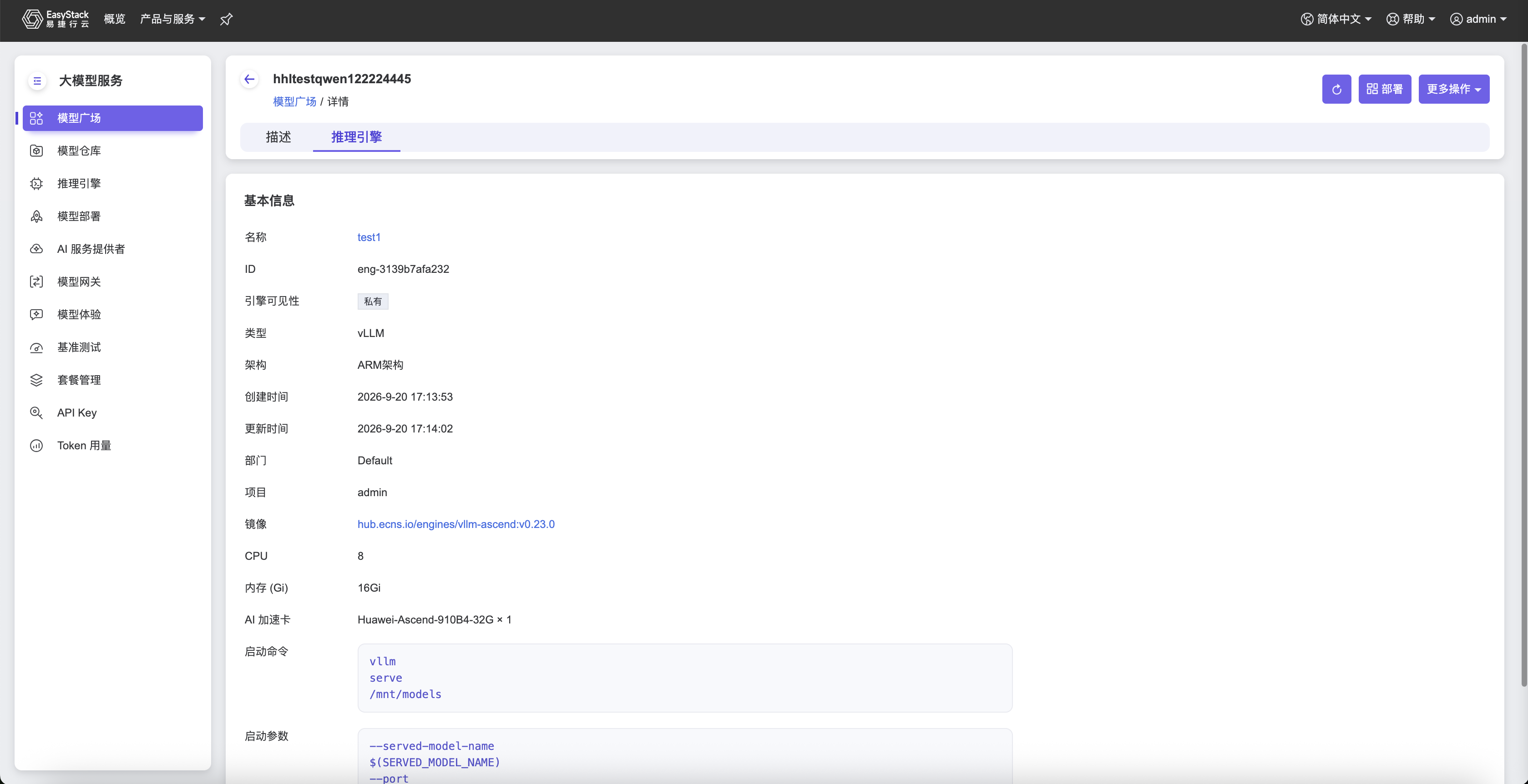Click the engine ID eng-3139b7afa232
This screenshot has height=784, width=1528.
coord(403,269)
